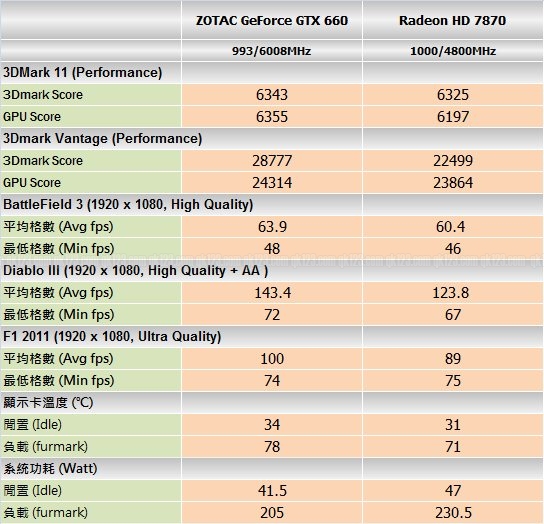Select the 143.4 fps cell

[x=273, y=293]
